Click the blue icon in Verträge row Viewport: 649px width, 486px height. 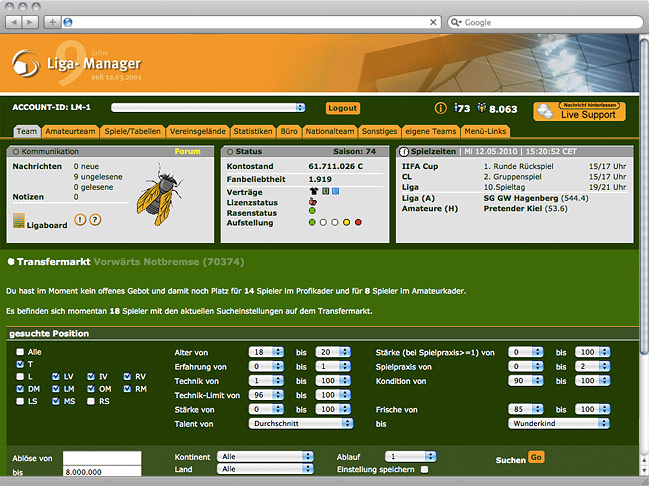(336, 191)
